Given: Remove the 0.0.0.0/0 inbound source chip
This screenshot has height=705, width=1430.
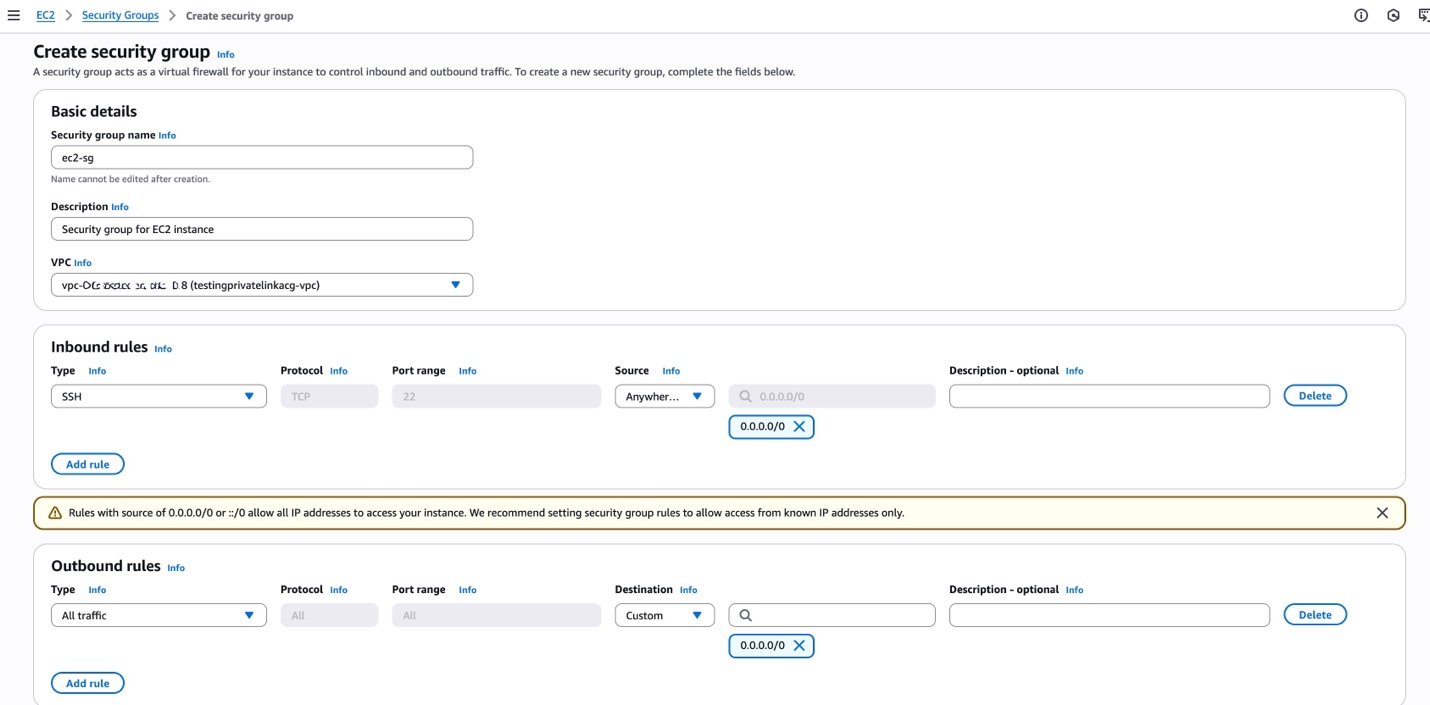Looking at the screenshot, I should 799,427.
